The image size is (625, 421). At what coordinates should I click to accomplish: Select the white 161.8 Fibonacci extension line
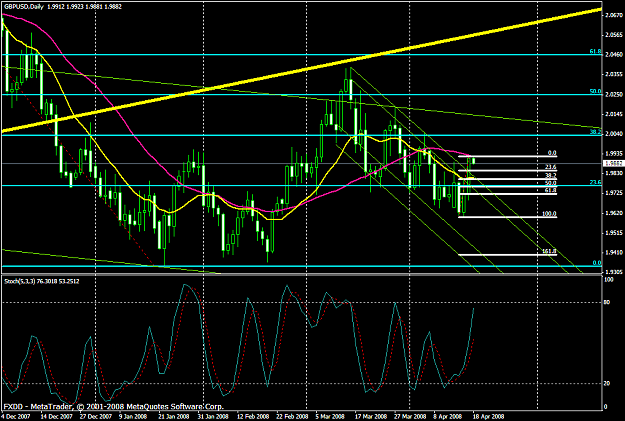click(x=507, y=255)
